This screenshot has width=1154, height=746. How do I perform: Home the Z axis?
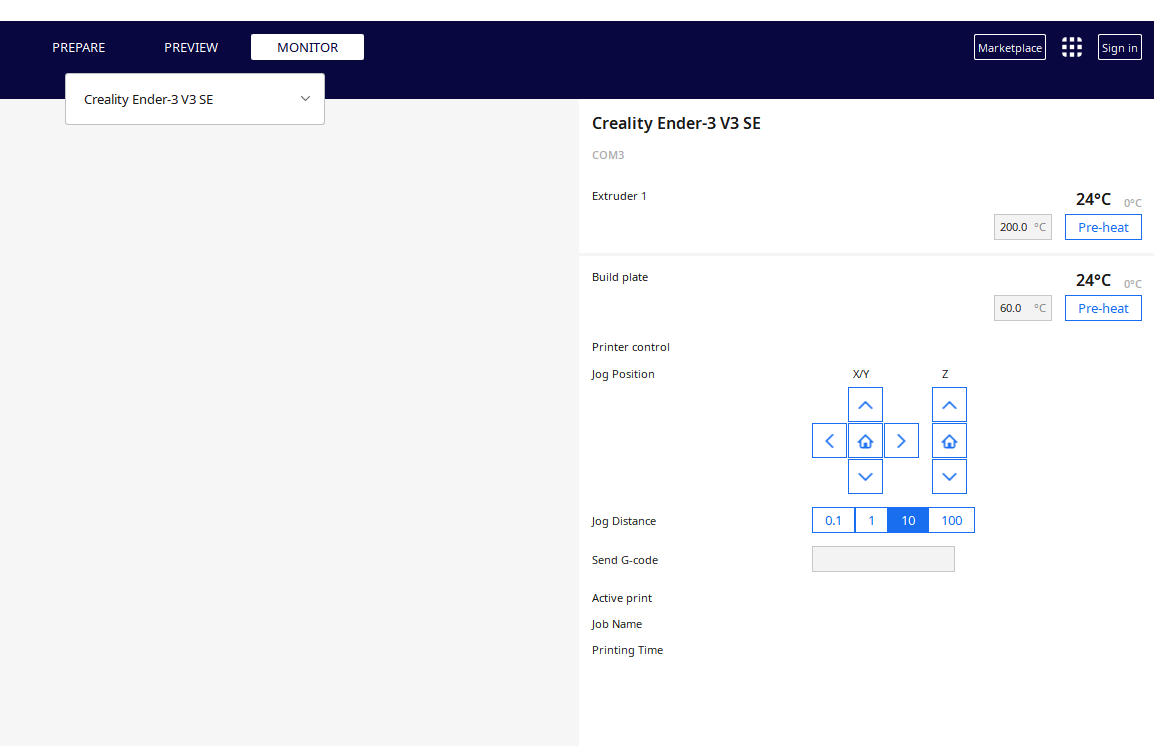949,441
